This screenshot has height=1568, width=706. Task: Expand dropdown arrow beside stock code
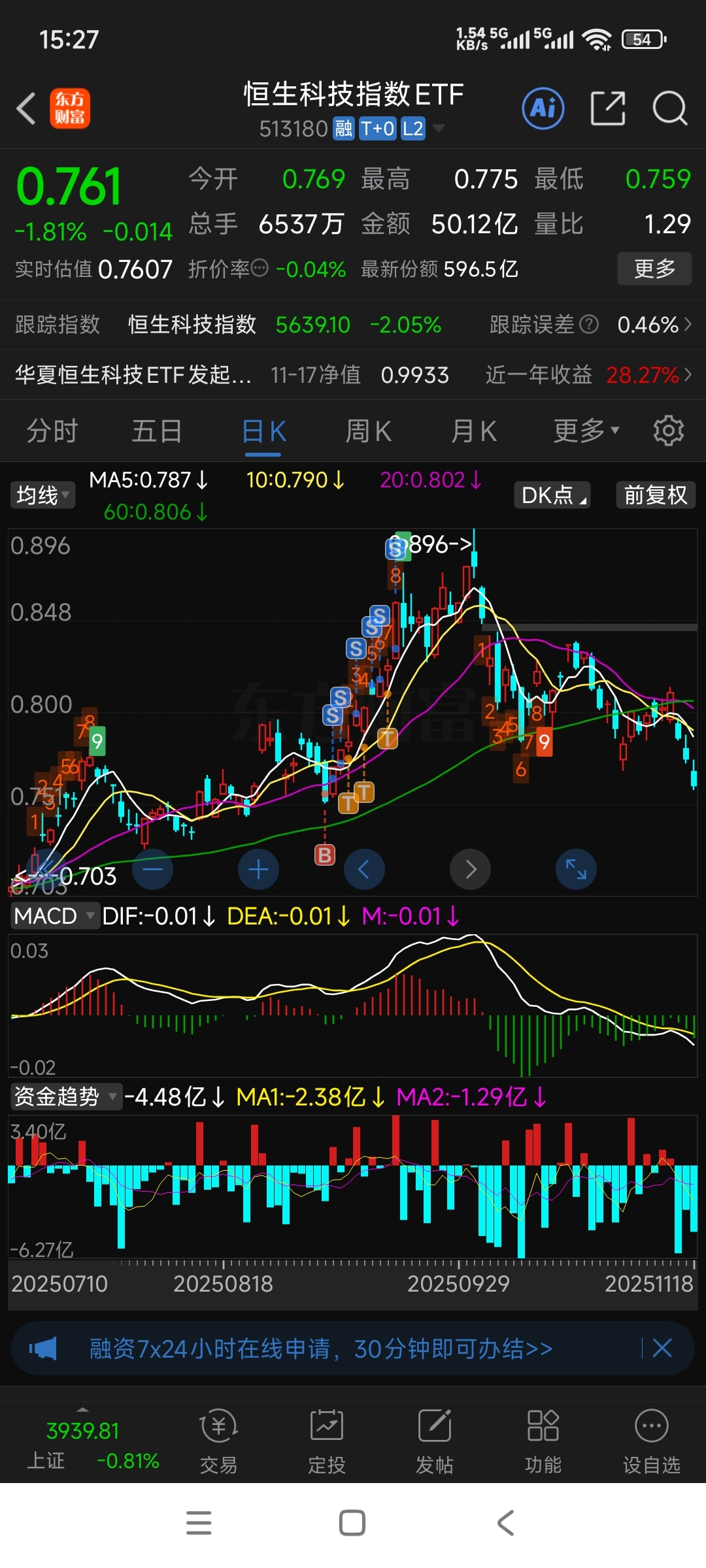click(x=439, y=127)
